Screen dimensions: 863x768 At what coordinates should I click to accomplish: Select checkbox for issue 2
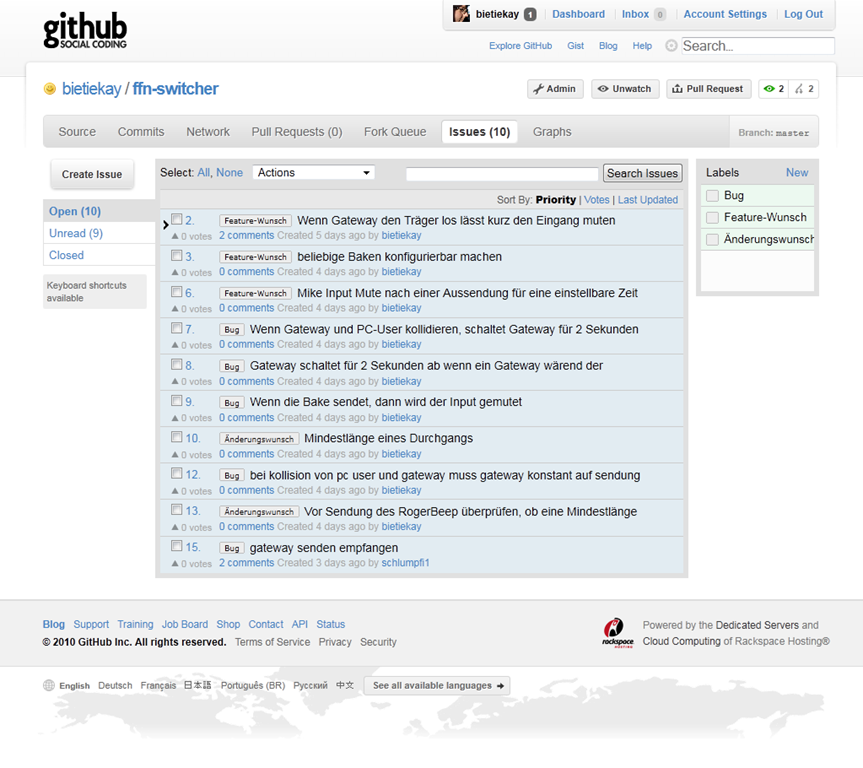(x=177, y=219)
